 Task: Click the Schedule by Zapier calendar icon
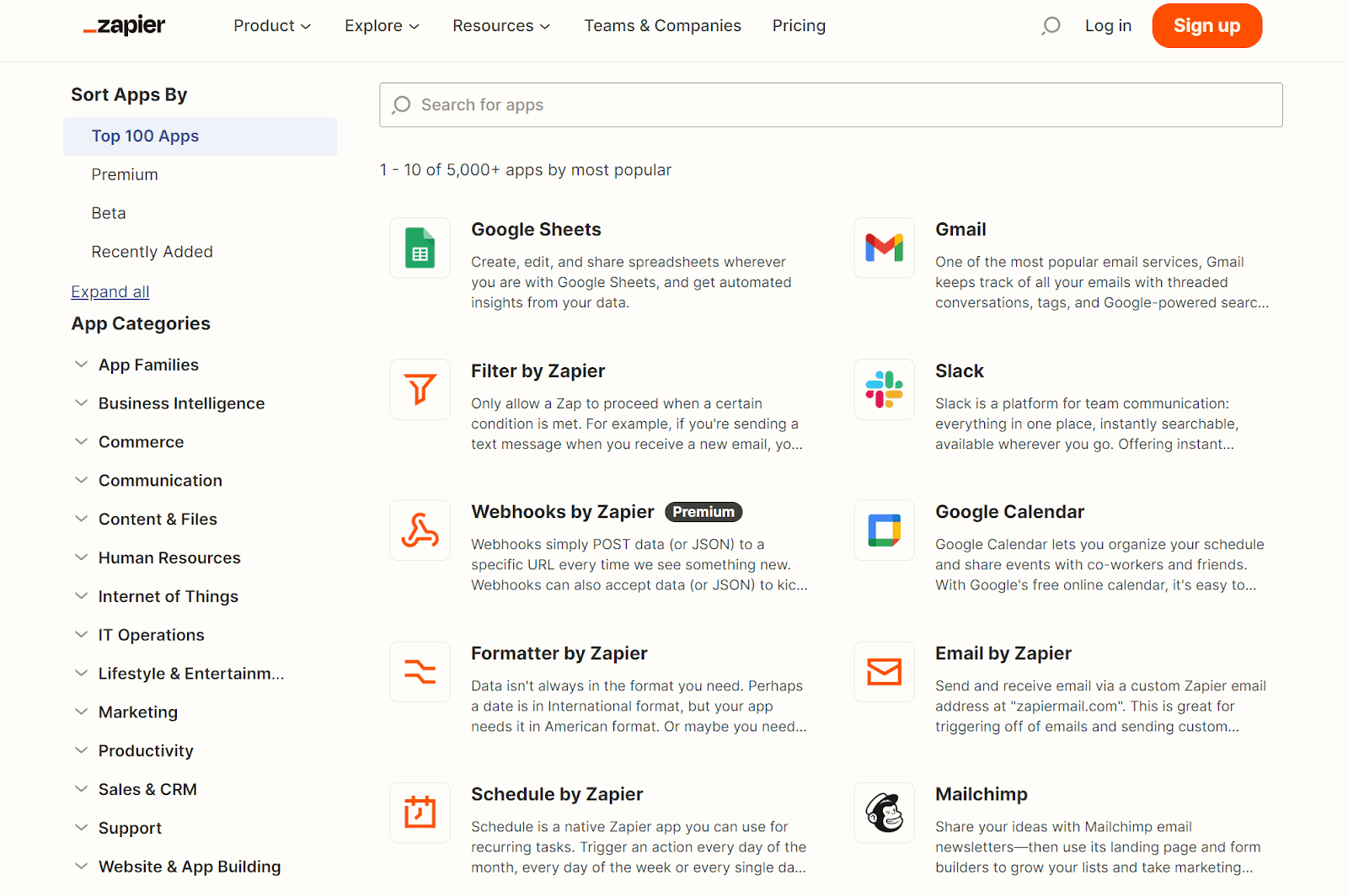pyautogui.click(x=420, y=813)
